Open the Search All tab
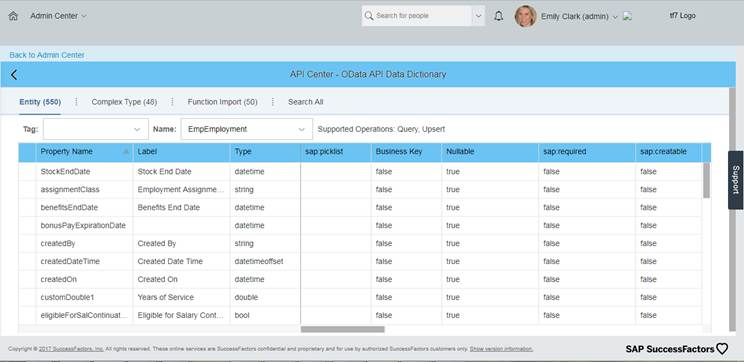744x364 pixels. tap(306, 102)
